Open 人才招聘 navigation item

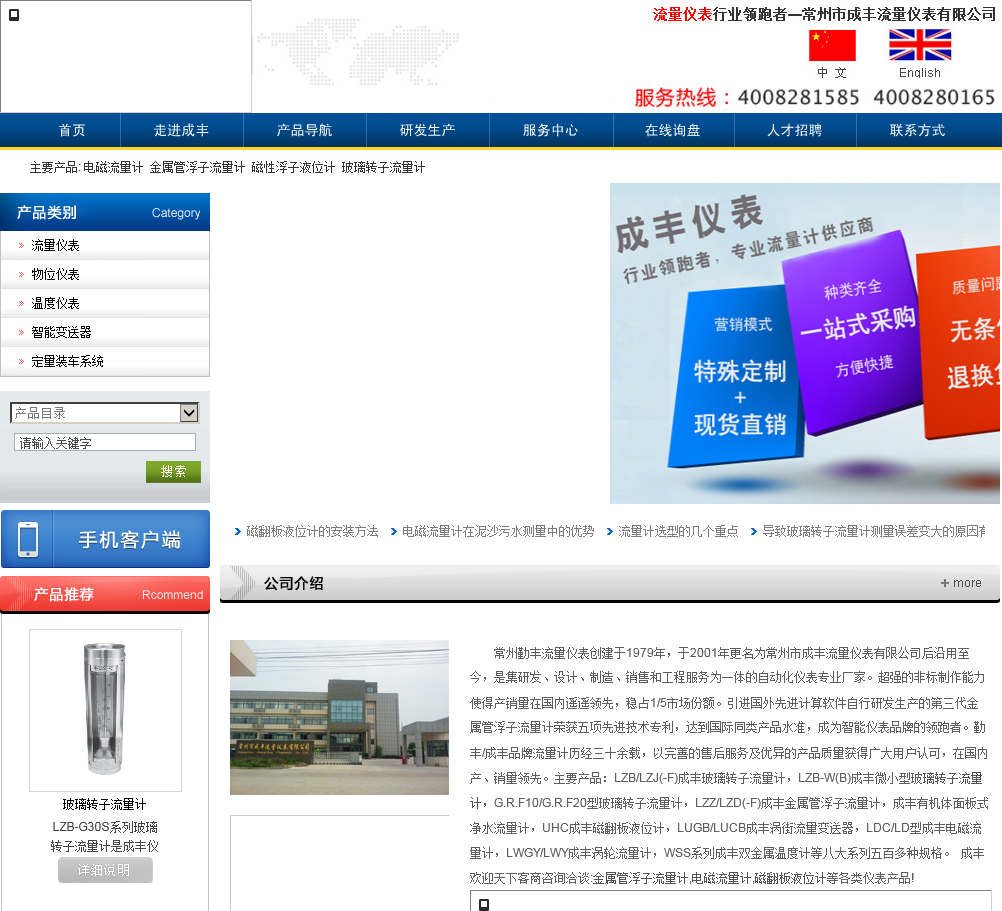click(x=795, y=130)
